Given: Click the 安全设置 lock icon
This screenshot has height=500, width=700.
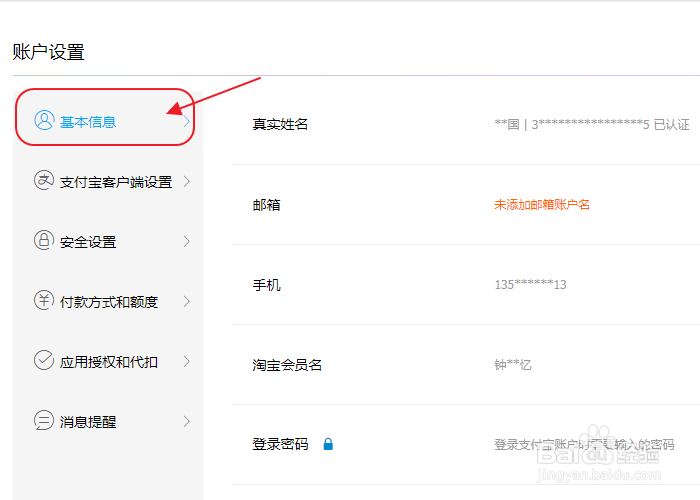Looking at the screenshot, I should (x=44, y=240).
